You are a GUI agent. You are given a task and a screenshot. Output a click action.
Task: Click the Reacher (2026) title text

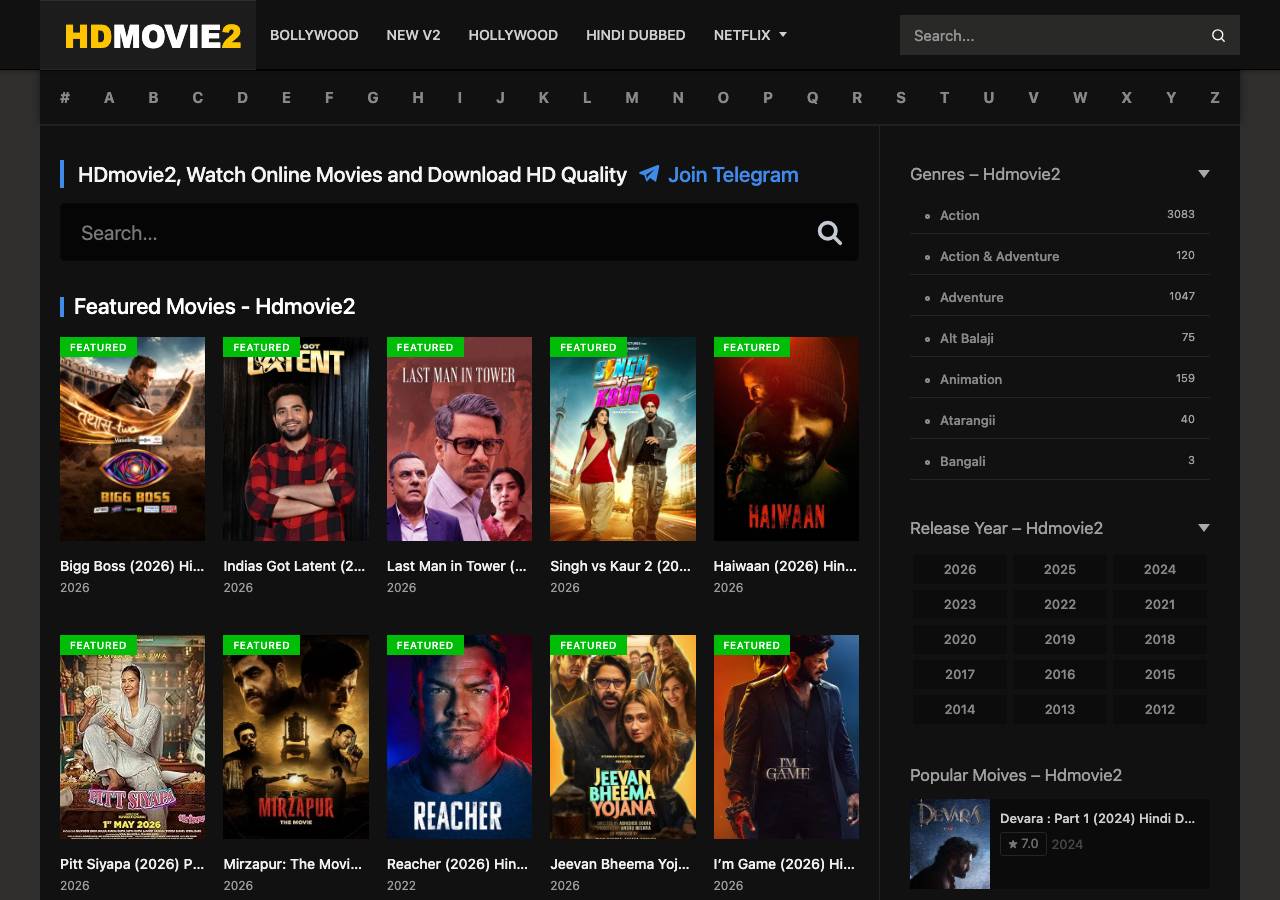pos(458,864)
